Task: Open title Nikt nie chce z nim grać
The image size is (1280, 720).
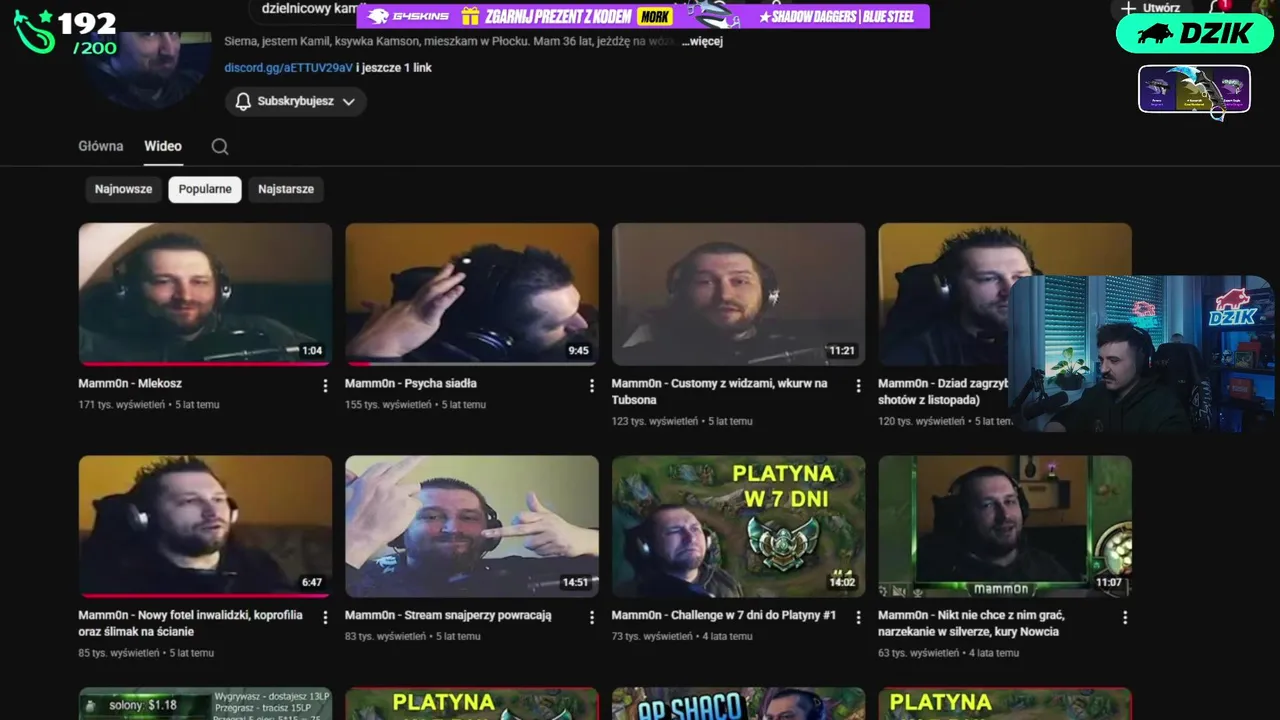Action: [971, 623]
